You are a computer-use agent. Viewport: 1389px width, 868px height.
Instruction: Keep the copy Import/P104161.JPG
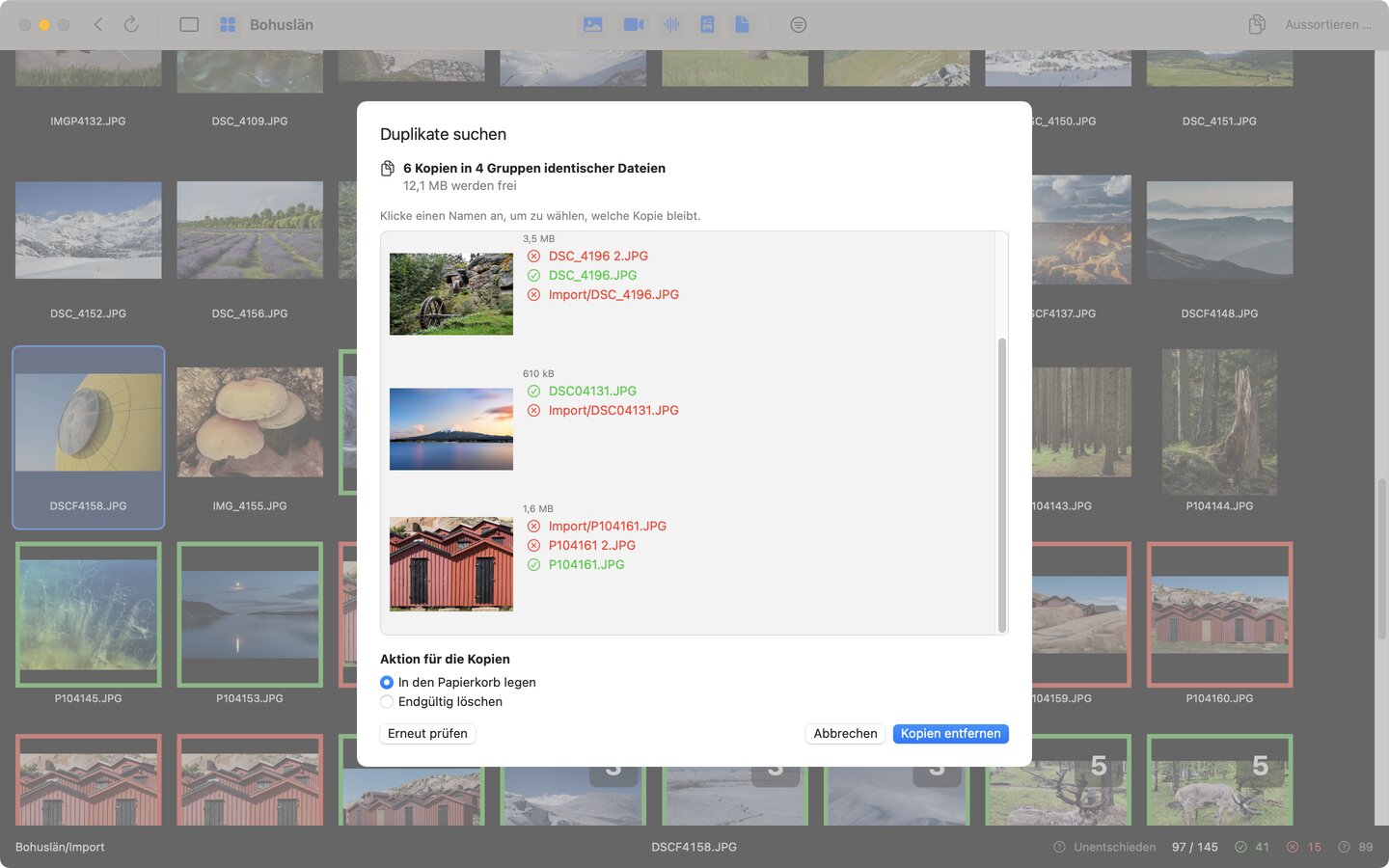pyautogui.click(x=608, y=527)
